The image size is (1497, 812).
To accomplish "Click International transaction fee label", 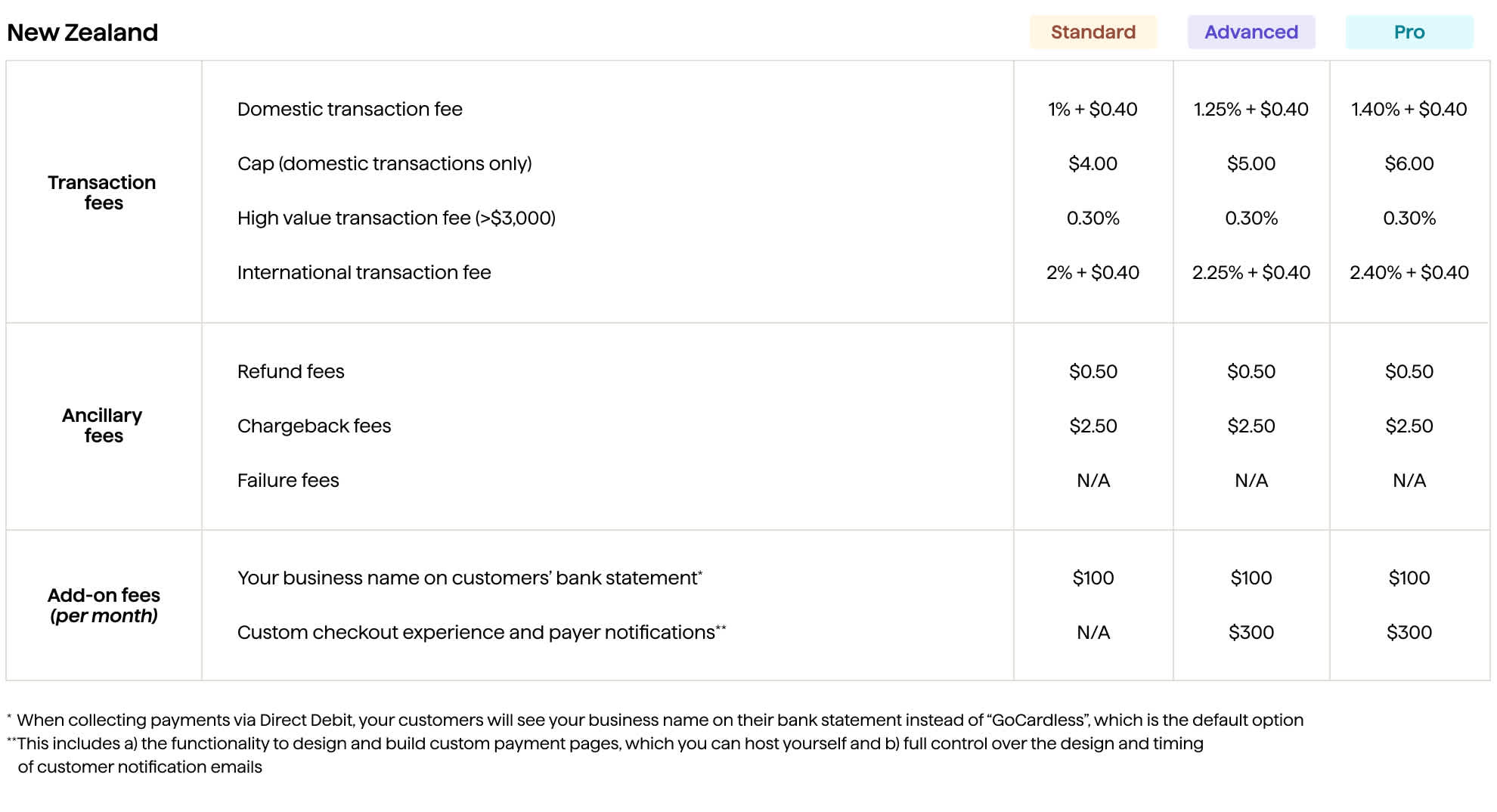I will [364, 273].
